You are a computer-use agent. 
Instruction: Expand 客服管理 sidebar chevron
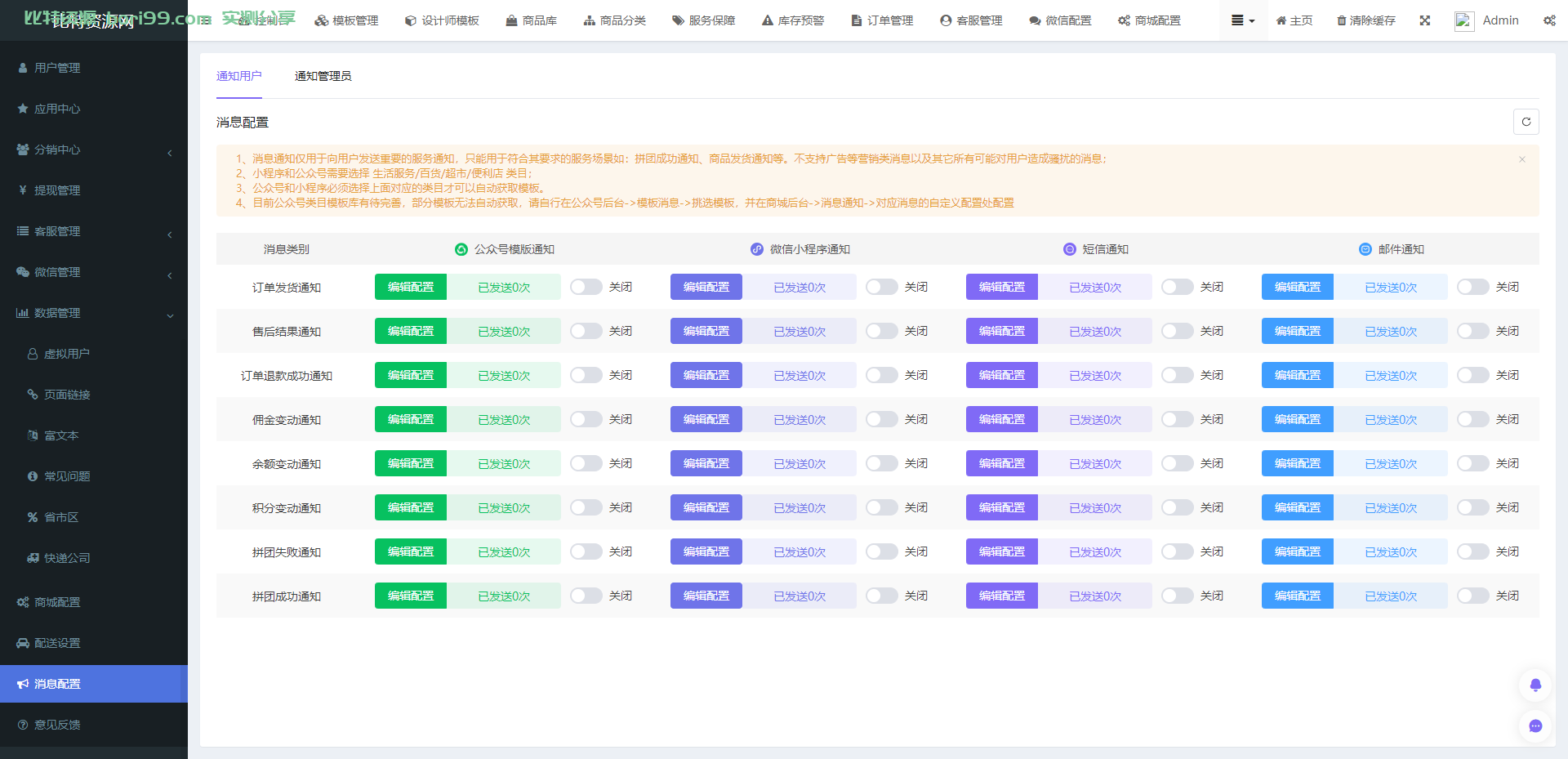(170, 234)
